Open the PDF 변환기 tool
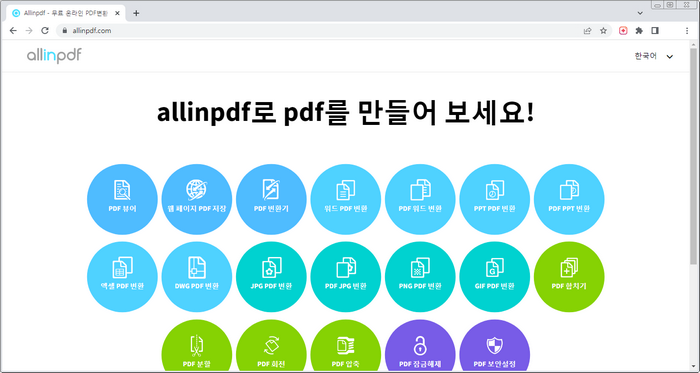Viewport: 700px width, 373px height. (271, 199)
